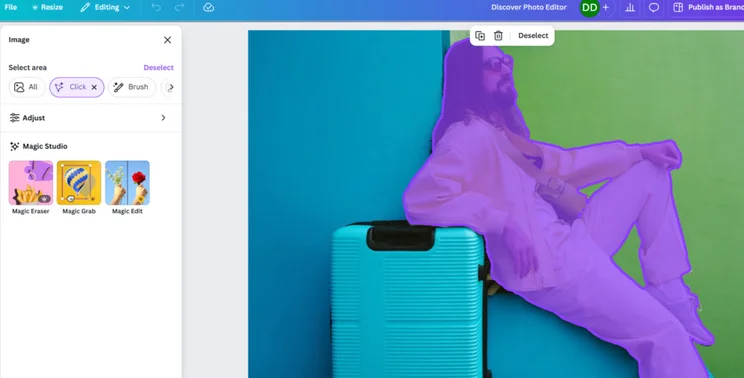Undo the last action
This screenshot has width=744, height=378.
point(156,8)
